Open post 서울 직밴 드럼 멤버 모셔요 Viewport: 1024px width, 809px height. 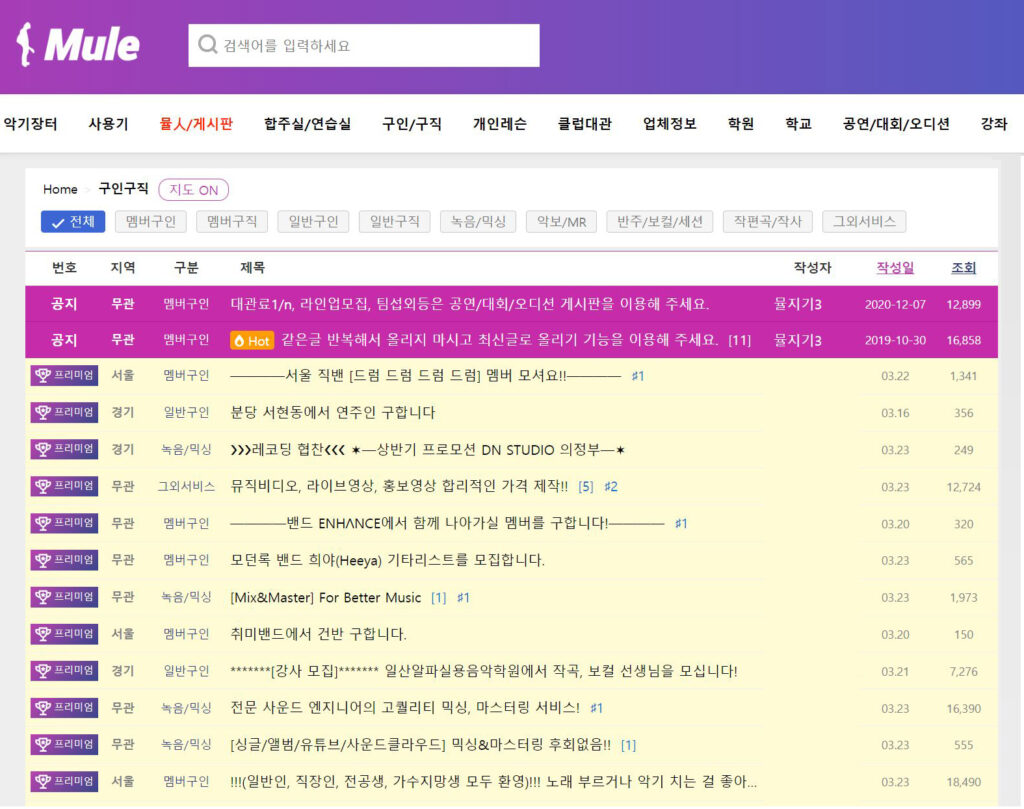pos(425,375)
